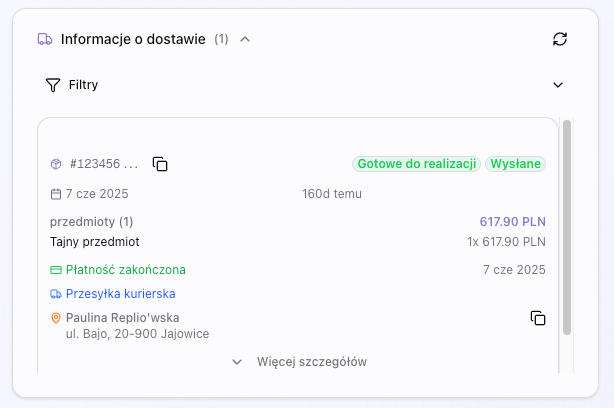Click the Płatność zakończona label
Viewport: 614px width, 408px height.
pyautogui.click(x=125, y=270)
